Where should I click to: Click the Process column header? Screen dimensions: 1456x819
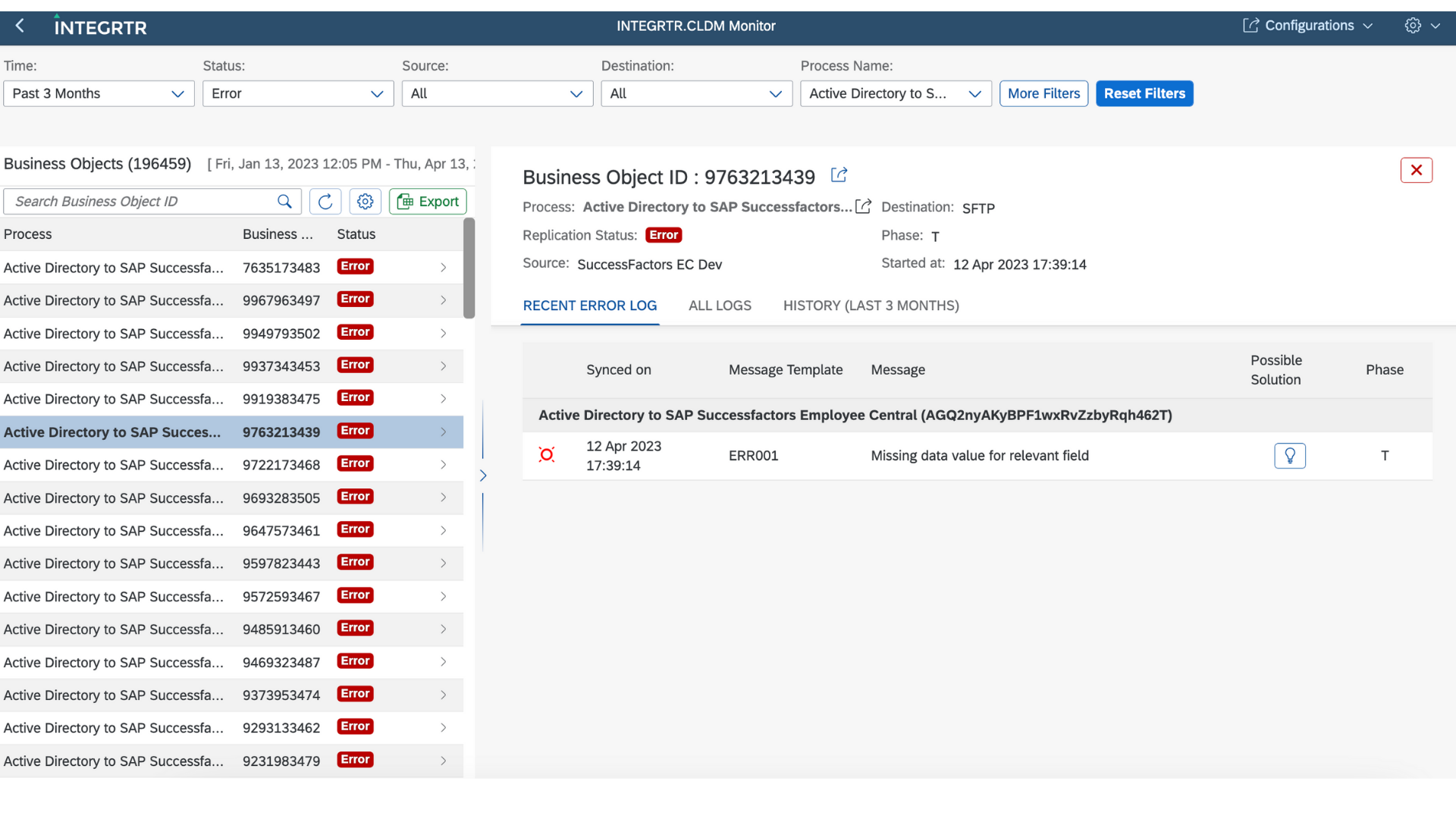[x=28, y=234]
